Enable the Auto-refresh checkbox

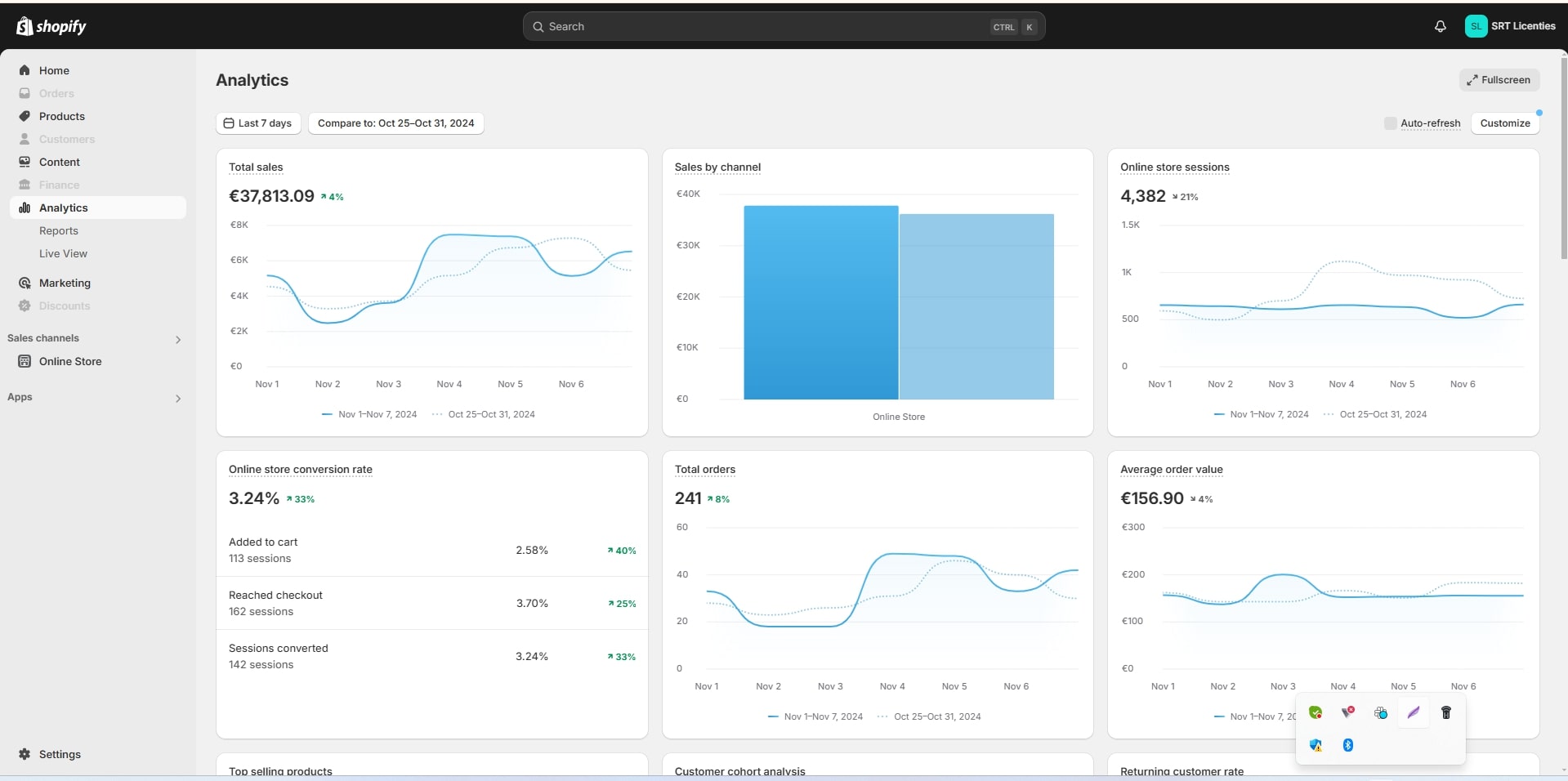1390,123
